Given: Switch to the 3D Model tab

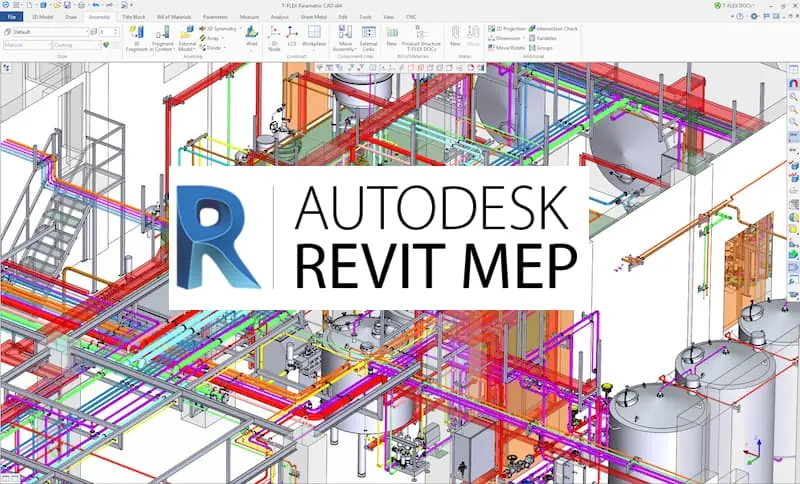Looking at the screenshot, I should tap(43, 17).
